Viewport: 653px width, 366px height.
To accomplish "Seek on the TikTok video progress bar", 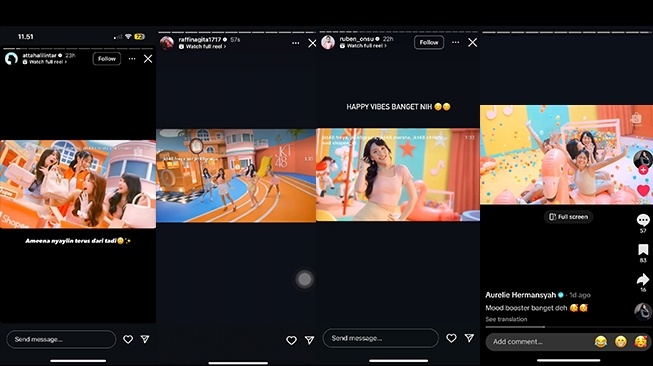I will 567,327.
